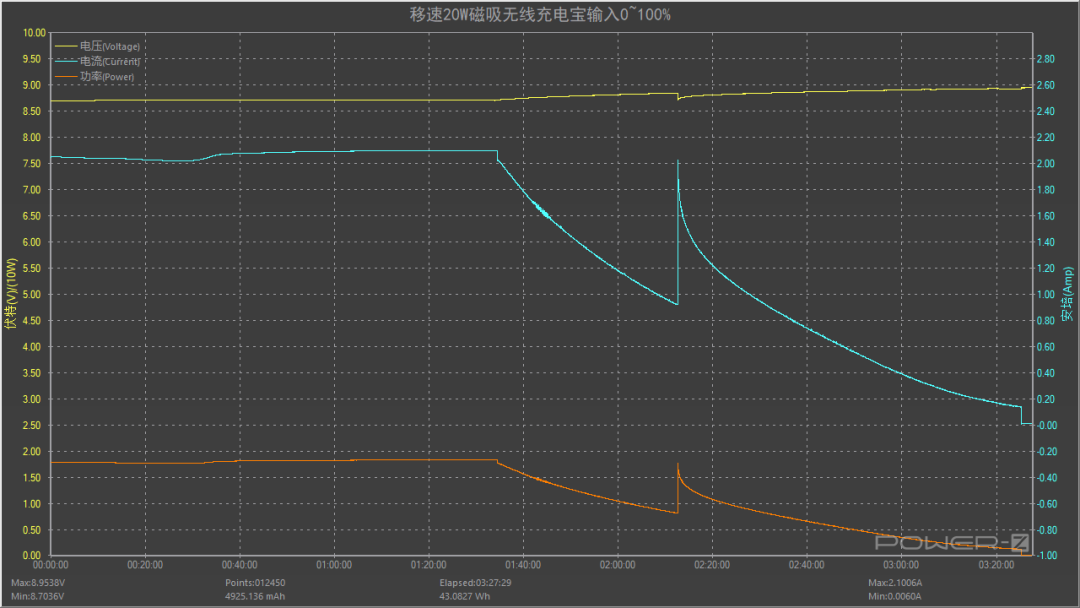The image size is (1080, 608).
Task: Click the 03:20:00 time axis tick
Action: click(x=996, y=565)
